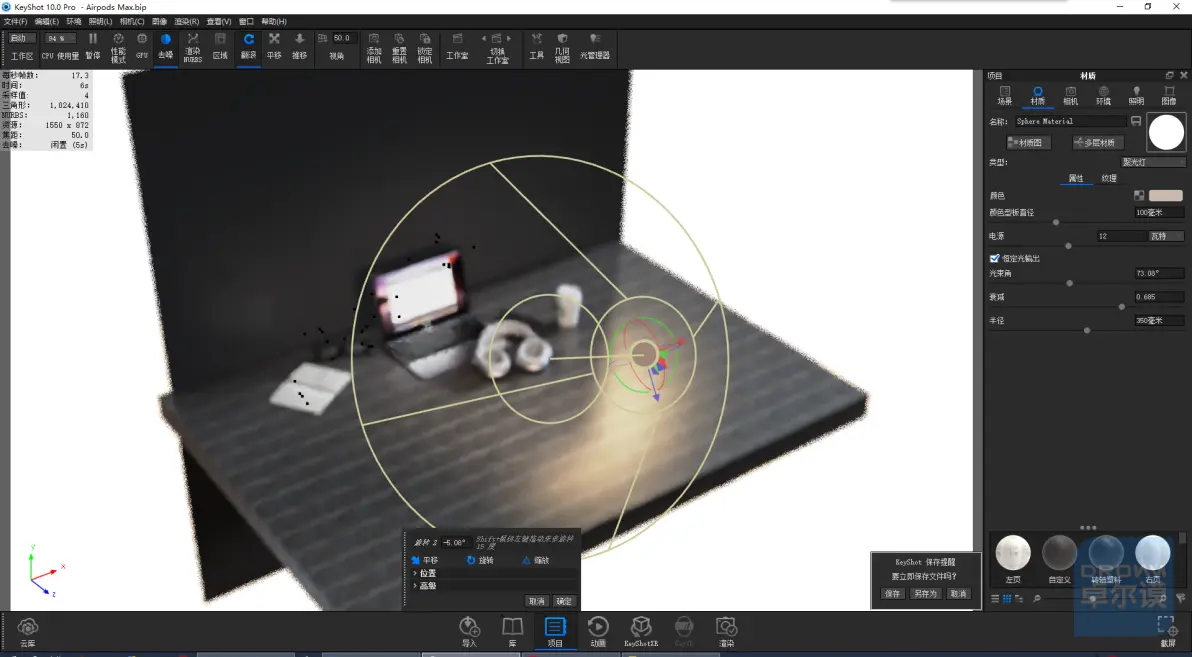This screenshot has width=1192, height=657.
Task: Open the 文件(F) menu
Action: pyautogui.click(x=15, y=21)
